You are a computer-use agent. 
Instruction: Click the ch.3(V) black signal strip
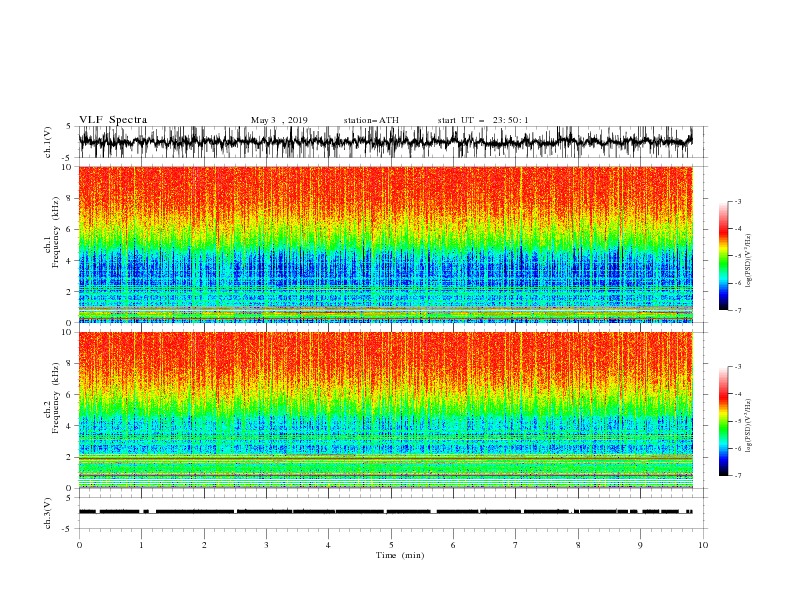pyautogui.click(x=385, y=512)
